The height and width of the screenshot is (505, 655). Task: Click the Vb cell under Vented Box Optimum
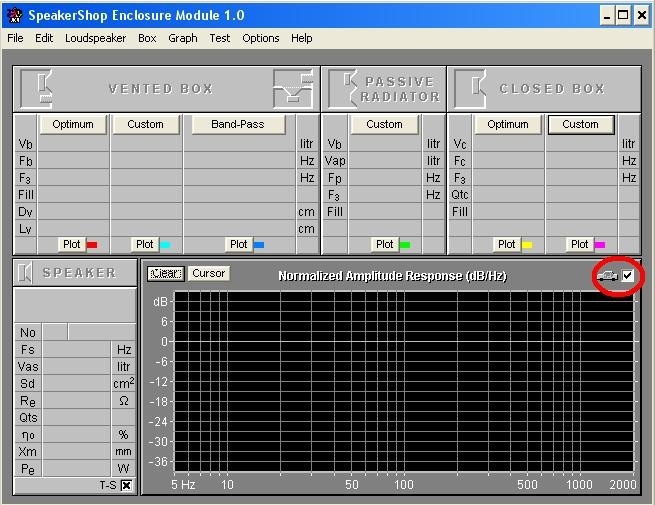pyautogui.click(x=73, y=144)
